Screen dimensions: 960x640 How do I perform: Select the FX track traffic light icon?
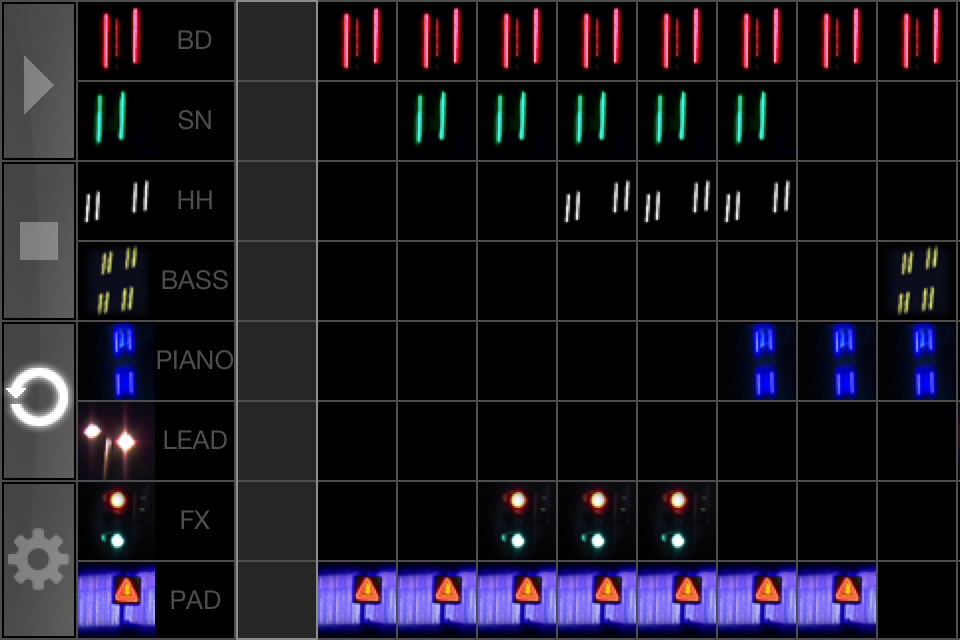pyautogui.click(x=117, y=520)
